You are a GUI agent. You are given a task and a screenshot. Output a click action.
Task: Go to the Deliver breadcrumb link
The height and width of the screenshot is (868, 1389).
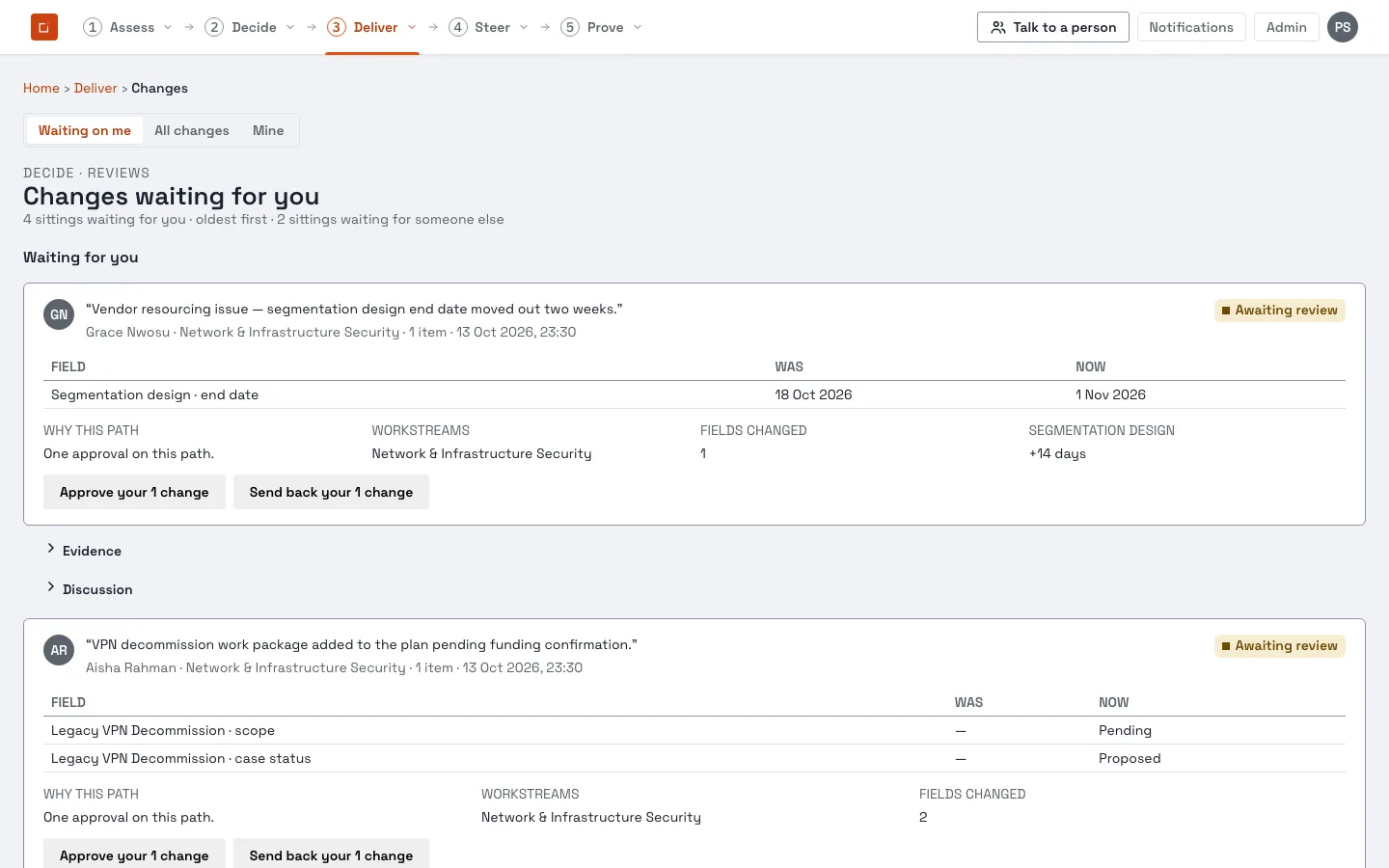95,88
